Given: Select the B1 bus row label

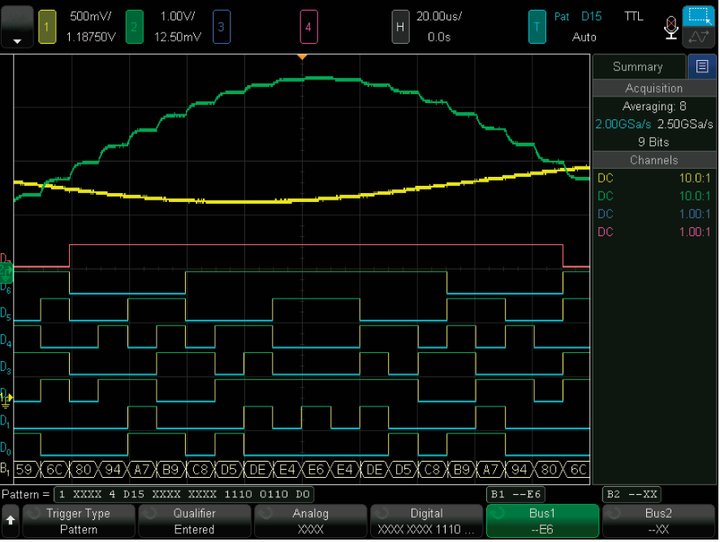Looking at the screenshot, I should tap(5, 469).
